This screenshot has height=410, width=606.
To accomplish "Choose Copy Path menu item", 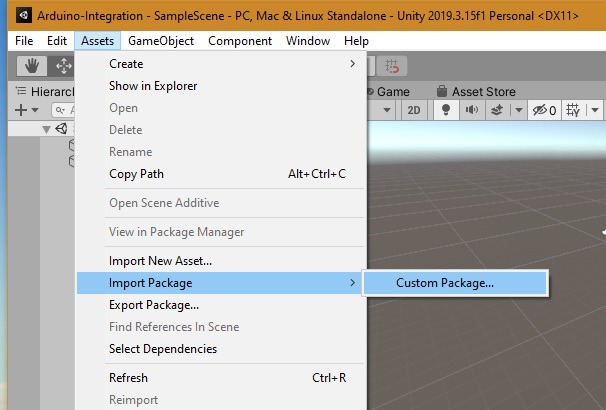I will click(221, 174).
